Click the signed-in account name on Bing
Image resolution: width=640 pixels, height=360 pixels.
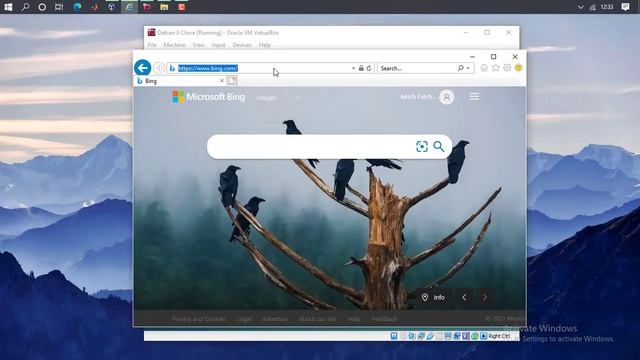[x=418, y=97]
